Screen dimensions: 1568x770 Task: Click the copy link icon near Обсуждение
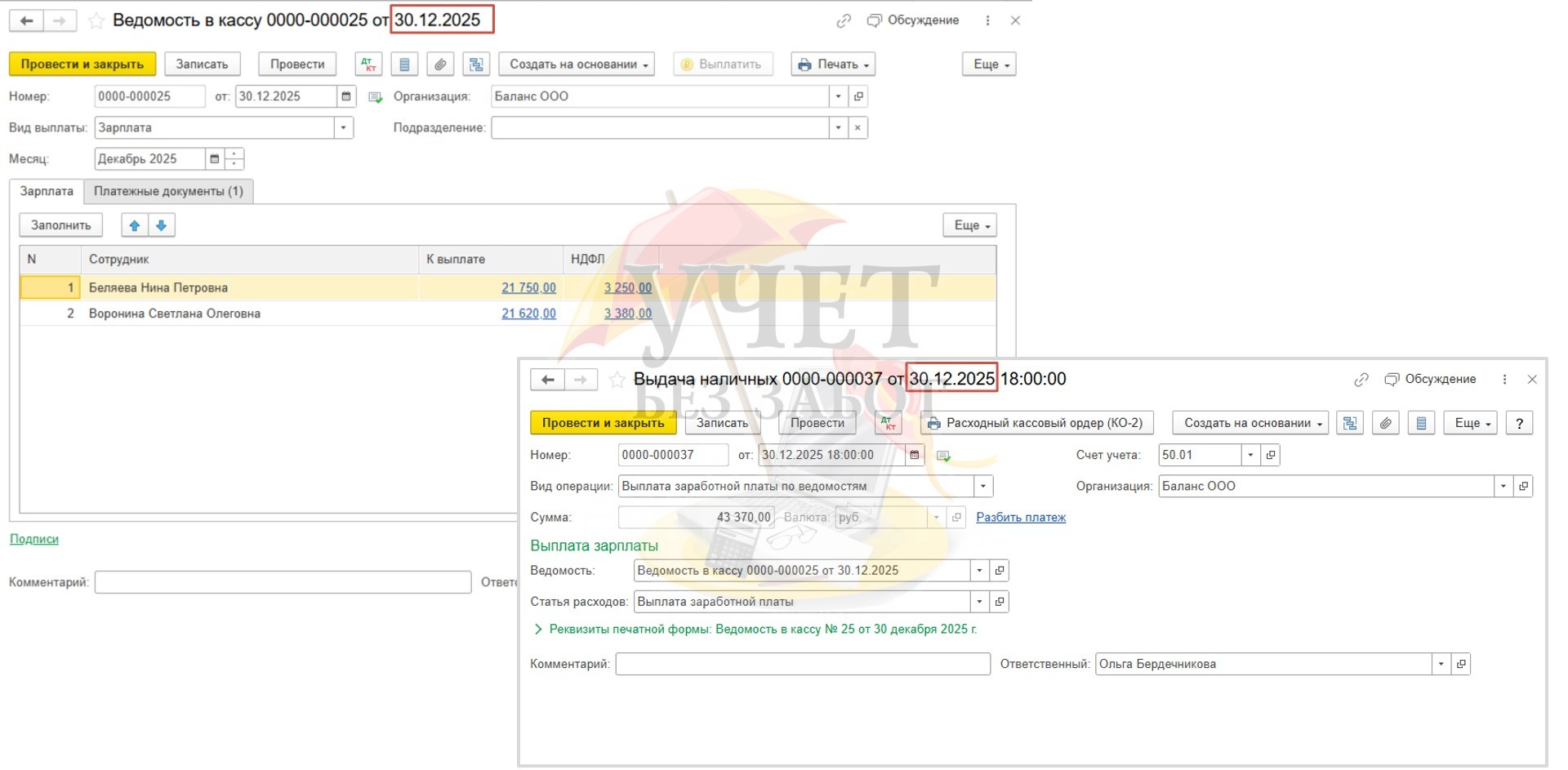[x=844, y=20]
